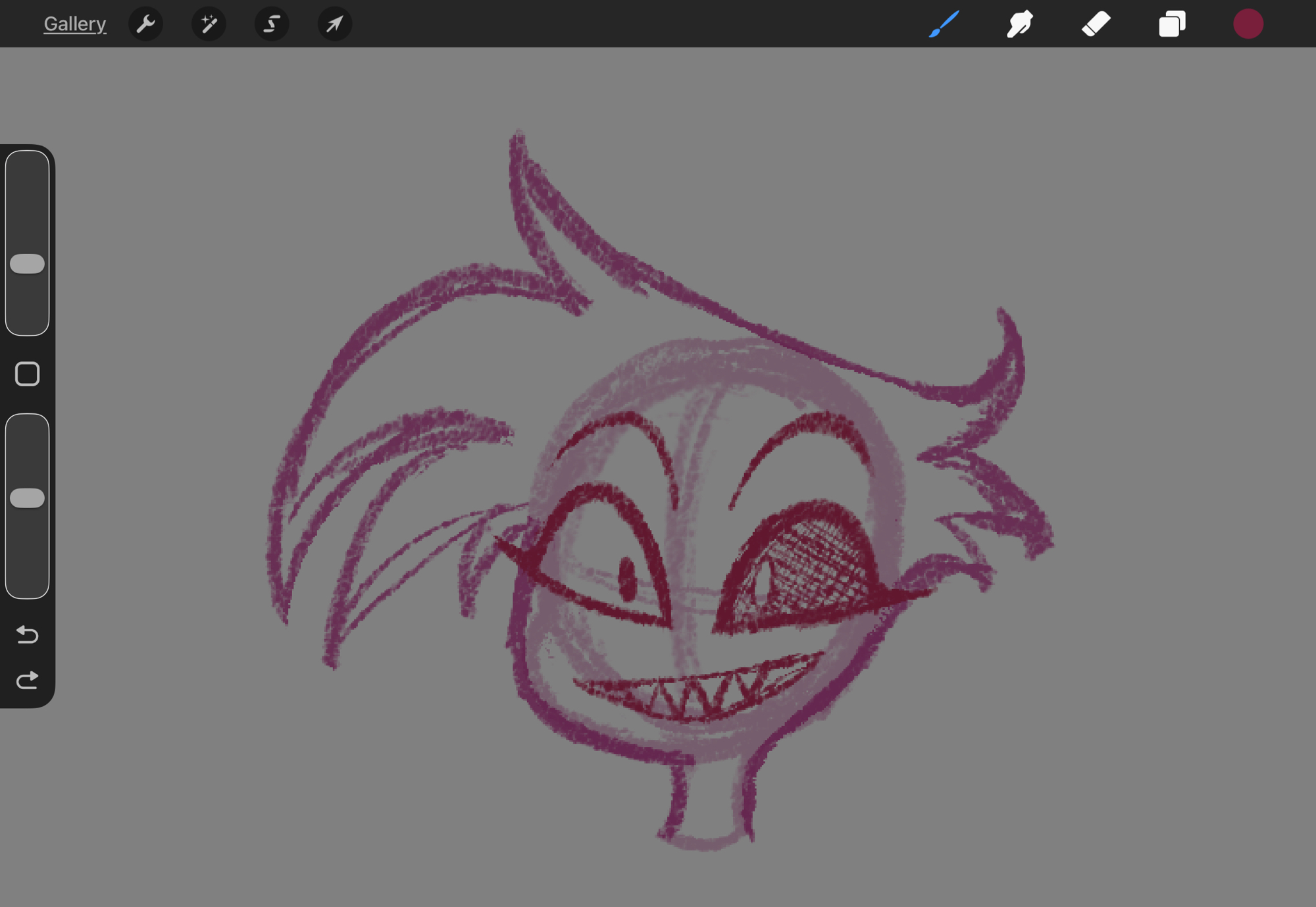Click the top of brush size slider track
Viewport: 1316px width, 907px height.
[x=27, y=165]
